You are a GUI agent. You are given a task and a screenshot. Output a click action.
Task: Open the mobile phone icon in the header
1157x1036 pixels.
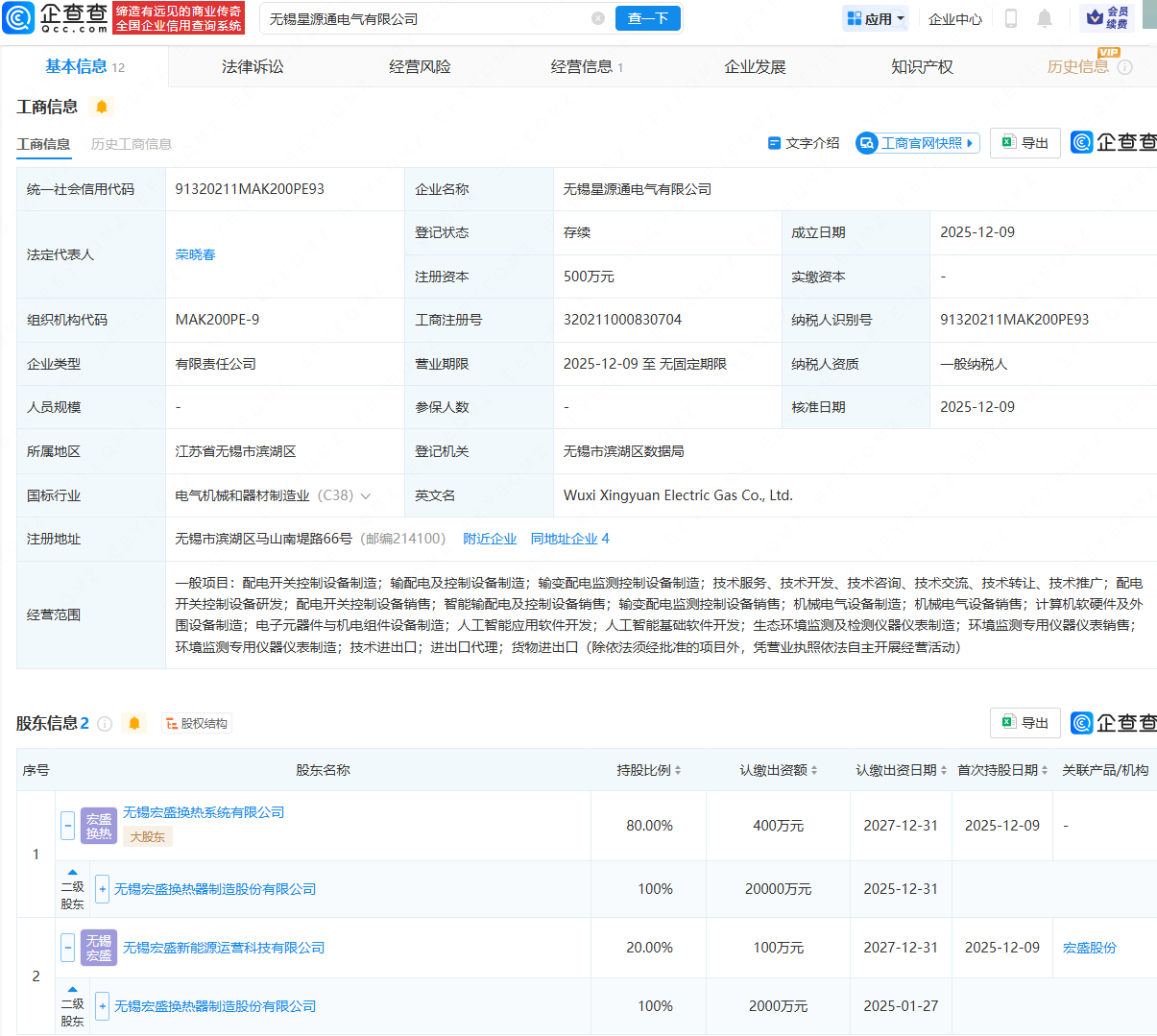tap(1010, 18)
